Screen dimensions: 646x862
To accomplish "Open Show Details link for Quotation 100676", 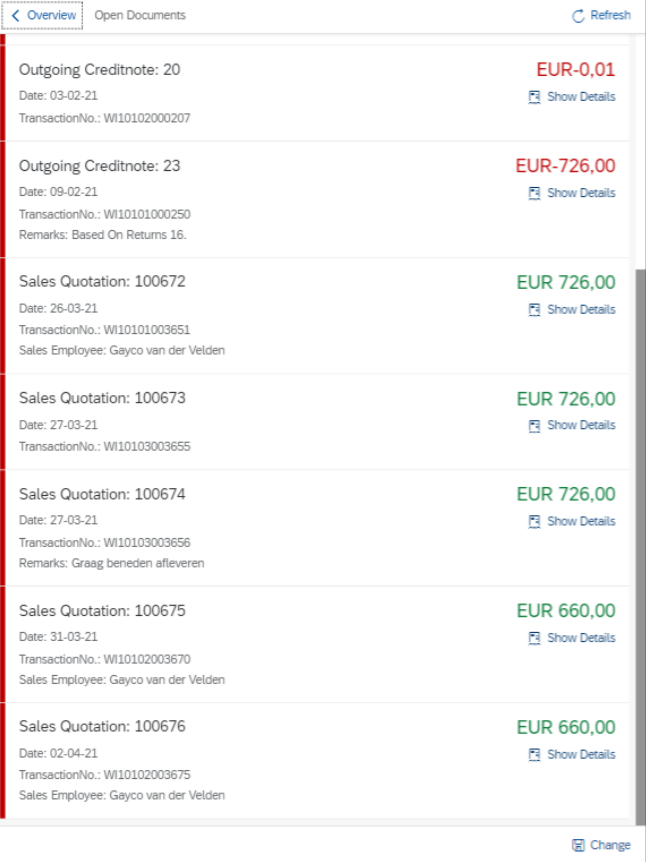I will (581, 755).
